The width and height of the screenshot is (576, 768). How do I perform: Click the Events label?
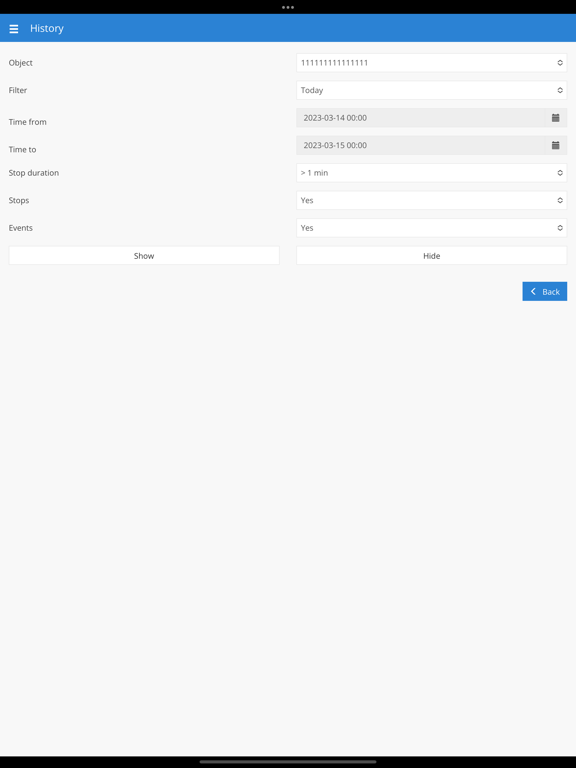(x=21, y=228)
